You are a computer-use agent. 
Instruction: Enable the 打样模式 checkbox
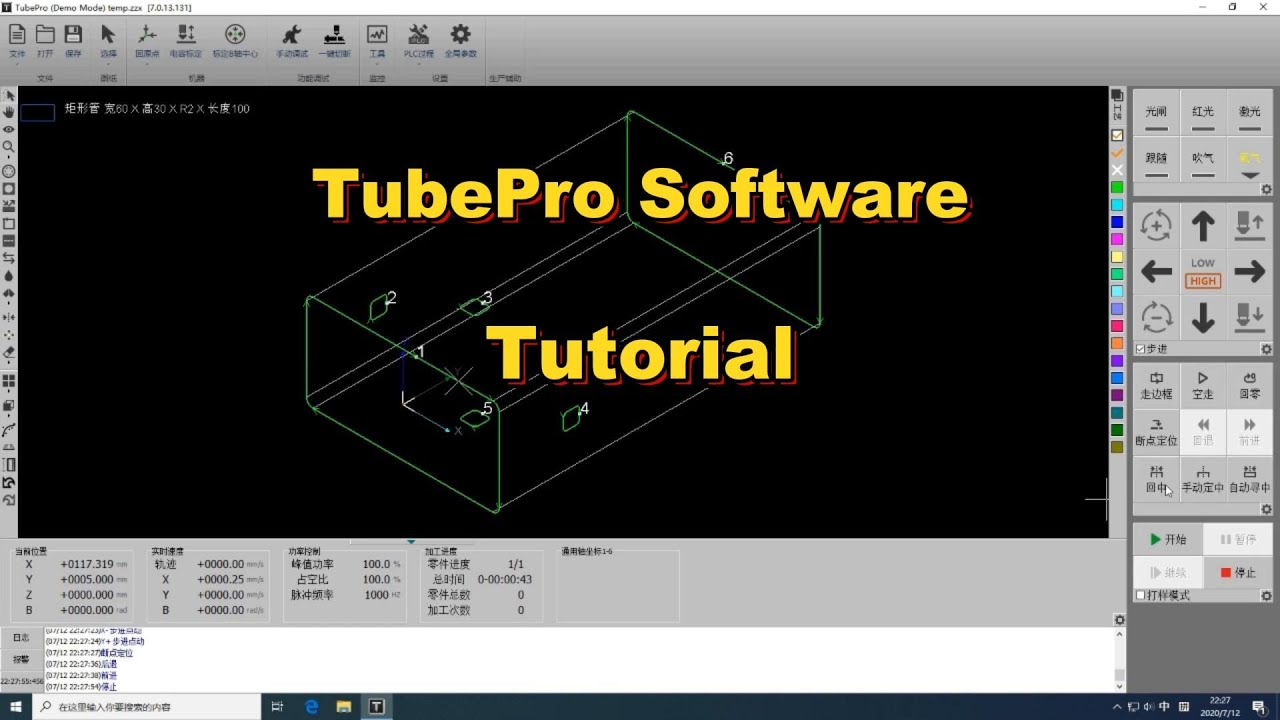(1141, 595)
